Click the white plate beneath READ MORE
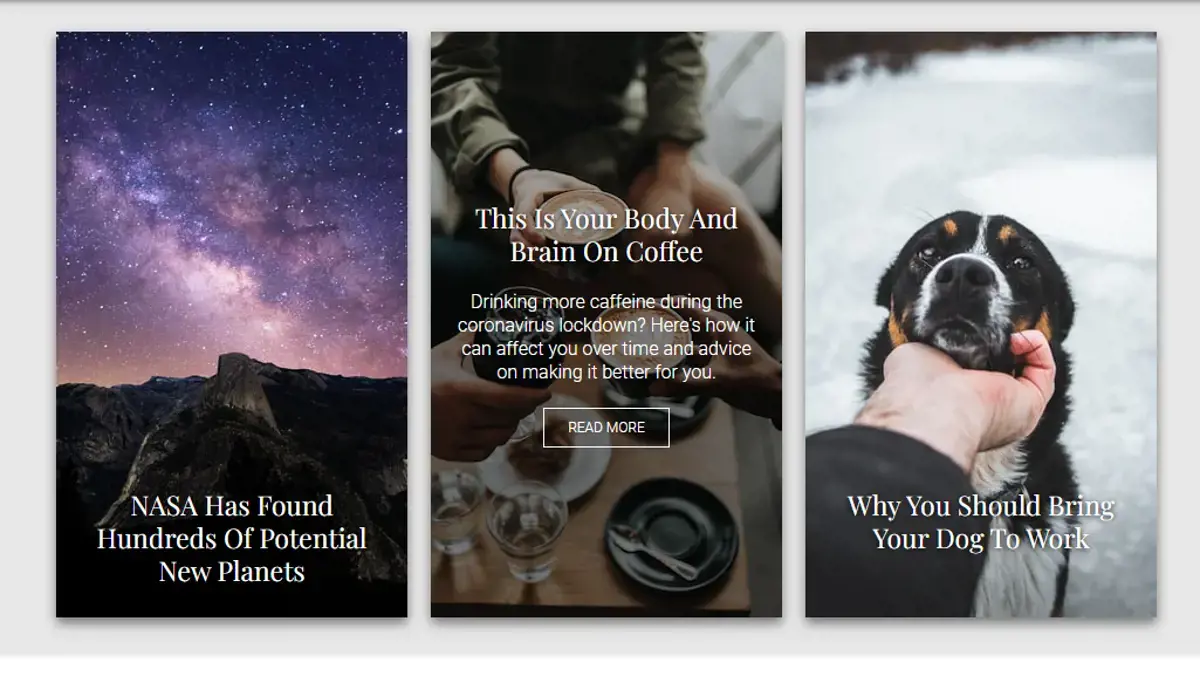The height and width of the screenshot is (676, 1200). point(545,465)
